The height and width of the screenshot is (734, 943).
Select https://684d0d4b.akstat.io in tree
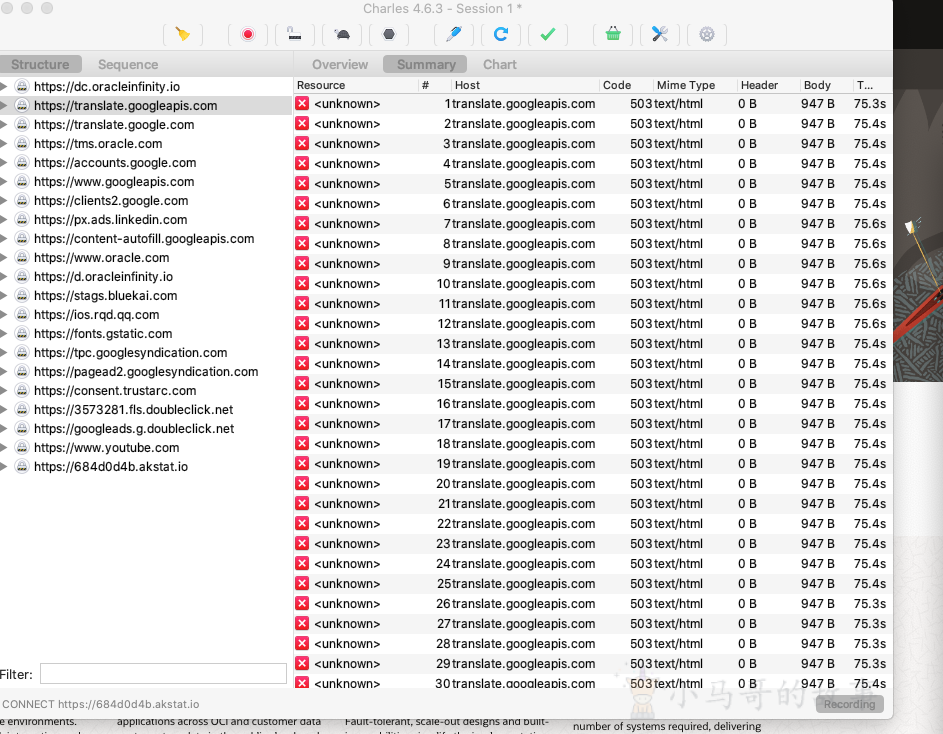click(x=111, y=467)
